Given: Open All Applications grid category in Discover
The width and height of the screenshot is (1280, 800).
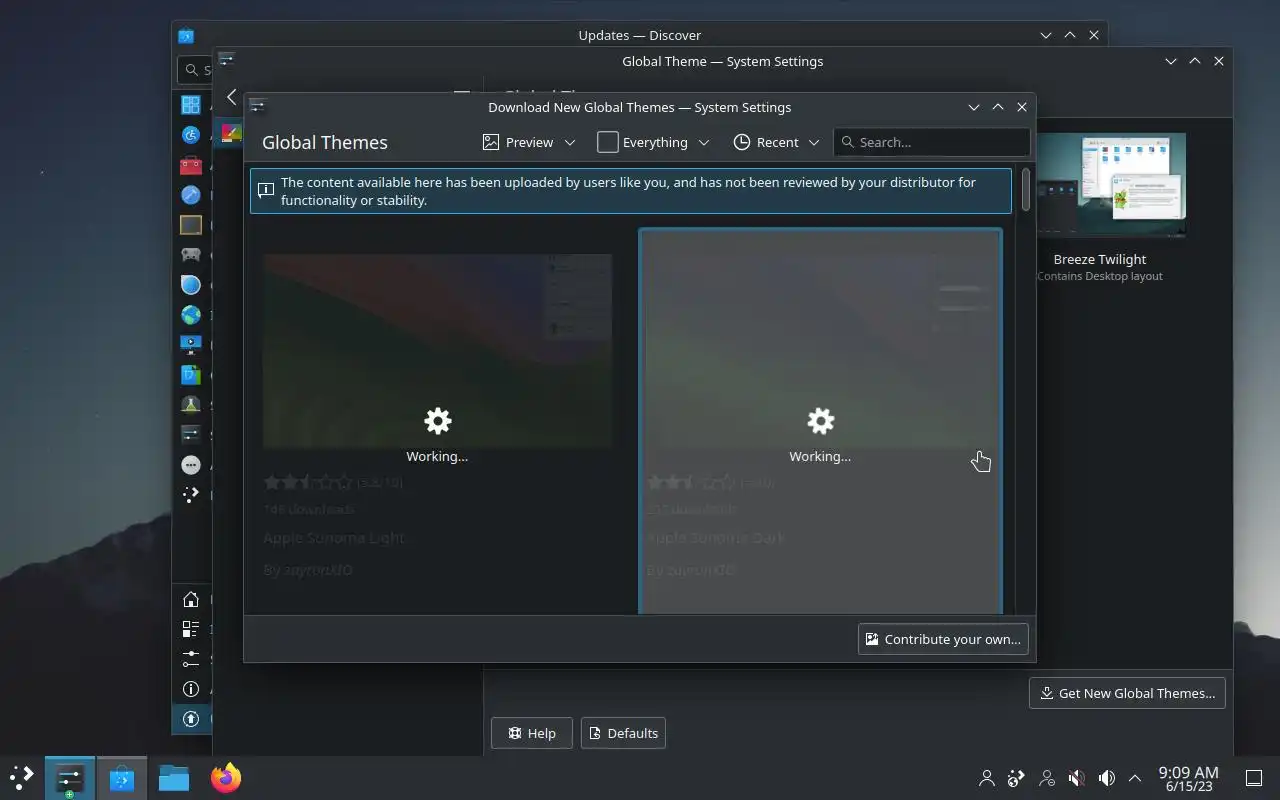Looking at the screenshot, I should click(191, 104).
